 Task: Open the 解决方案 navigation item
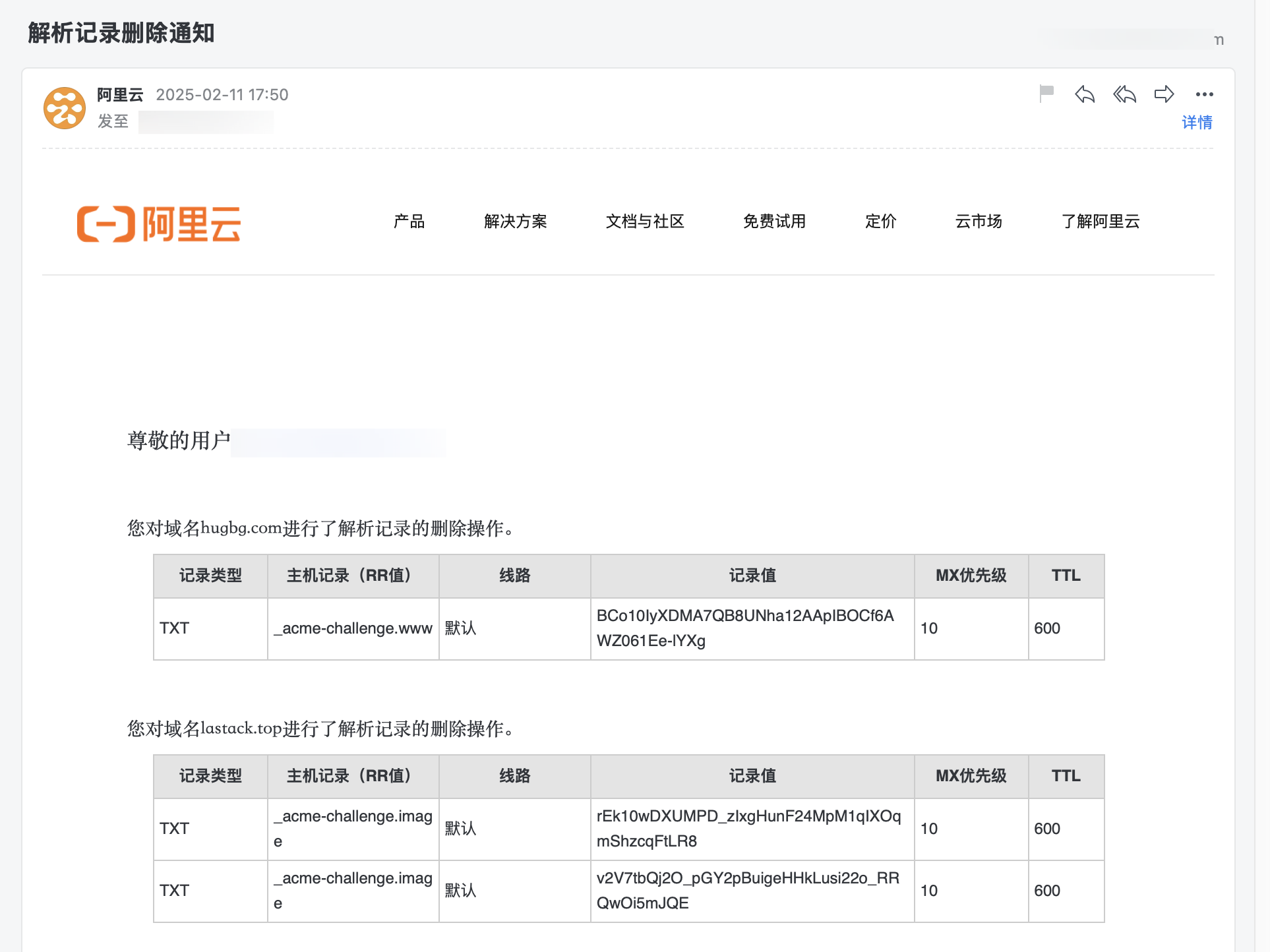[x=515, y=222]
